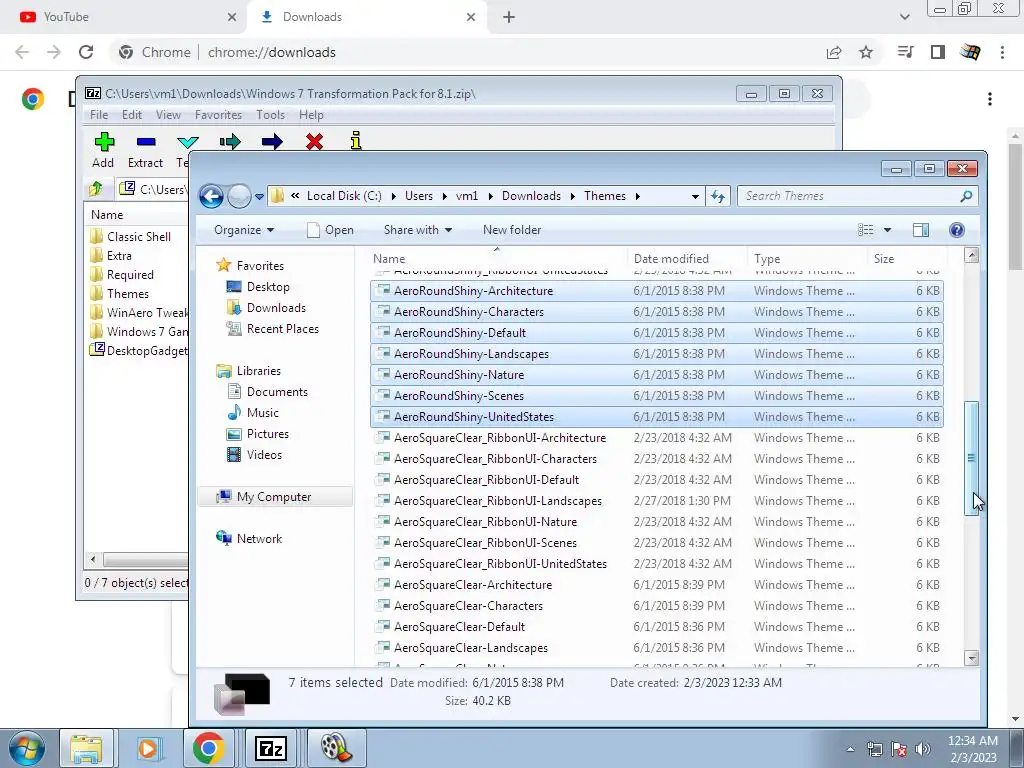Open the Organize dropdown menu

coord(244,230)
